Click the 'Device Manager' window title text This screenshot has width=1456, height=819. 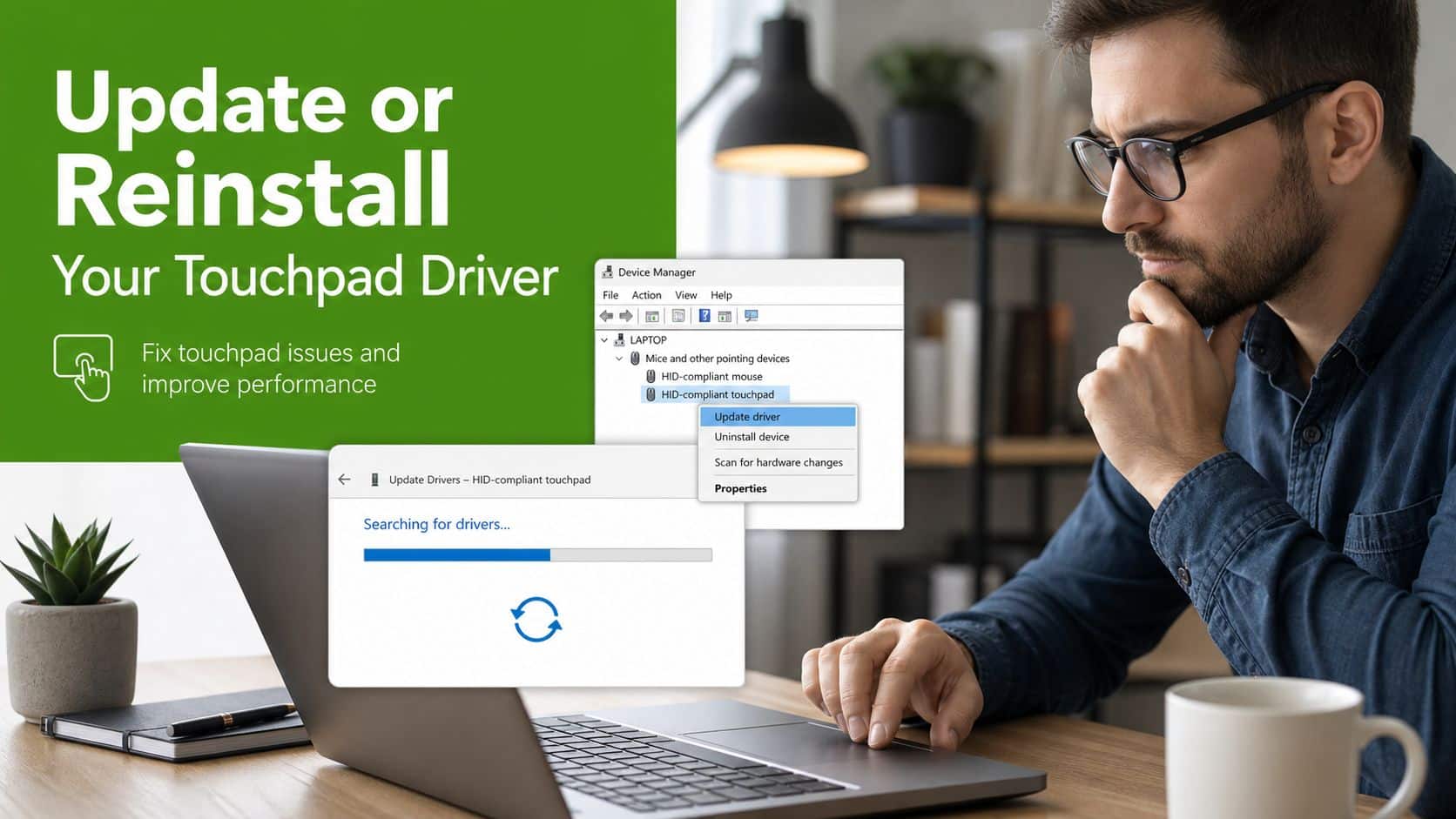(657, 272)
